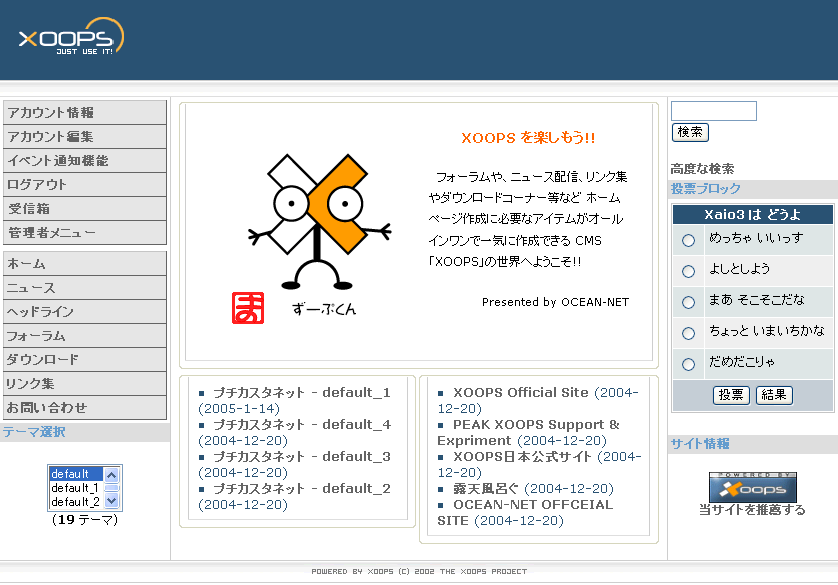Select the よしとしよう poll option
838x585 pixels.
(x=688, y=270)
